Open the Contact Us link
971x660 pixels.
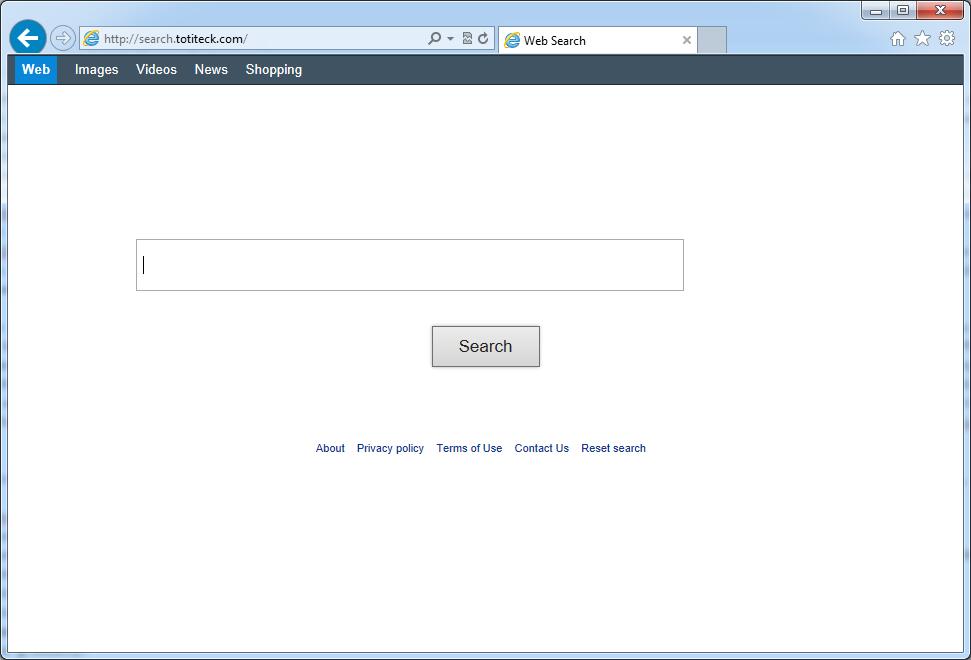tap(542, 448)
